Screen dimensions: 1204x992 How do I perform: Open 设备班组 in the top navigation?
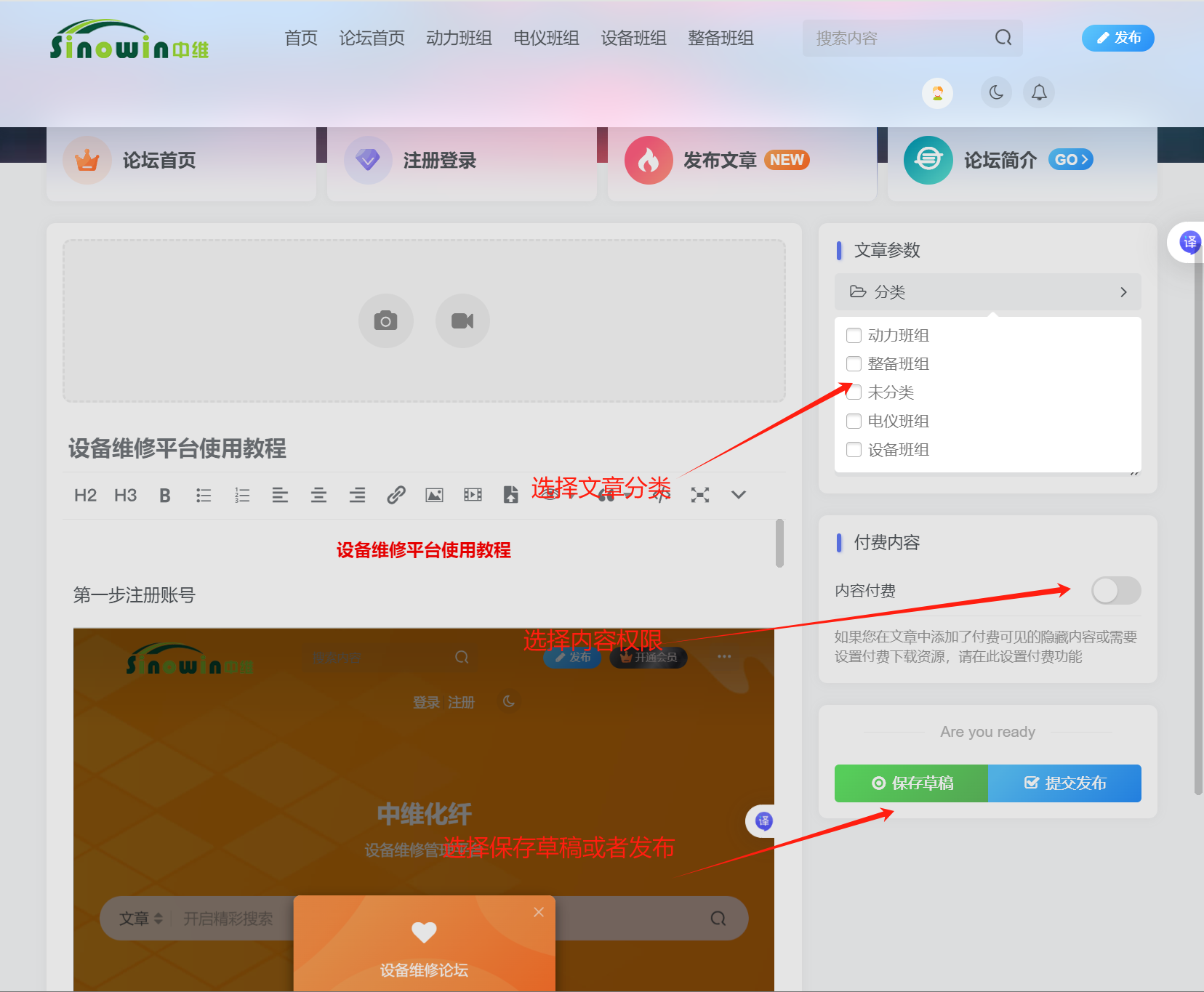(x=634, y=38)
